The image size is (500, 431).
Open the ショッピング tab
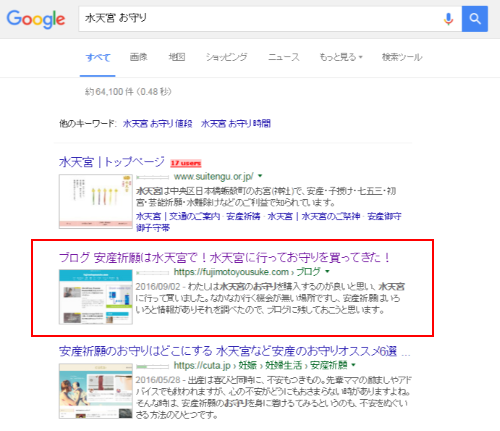(x=226, y=57)
